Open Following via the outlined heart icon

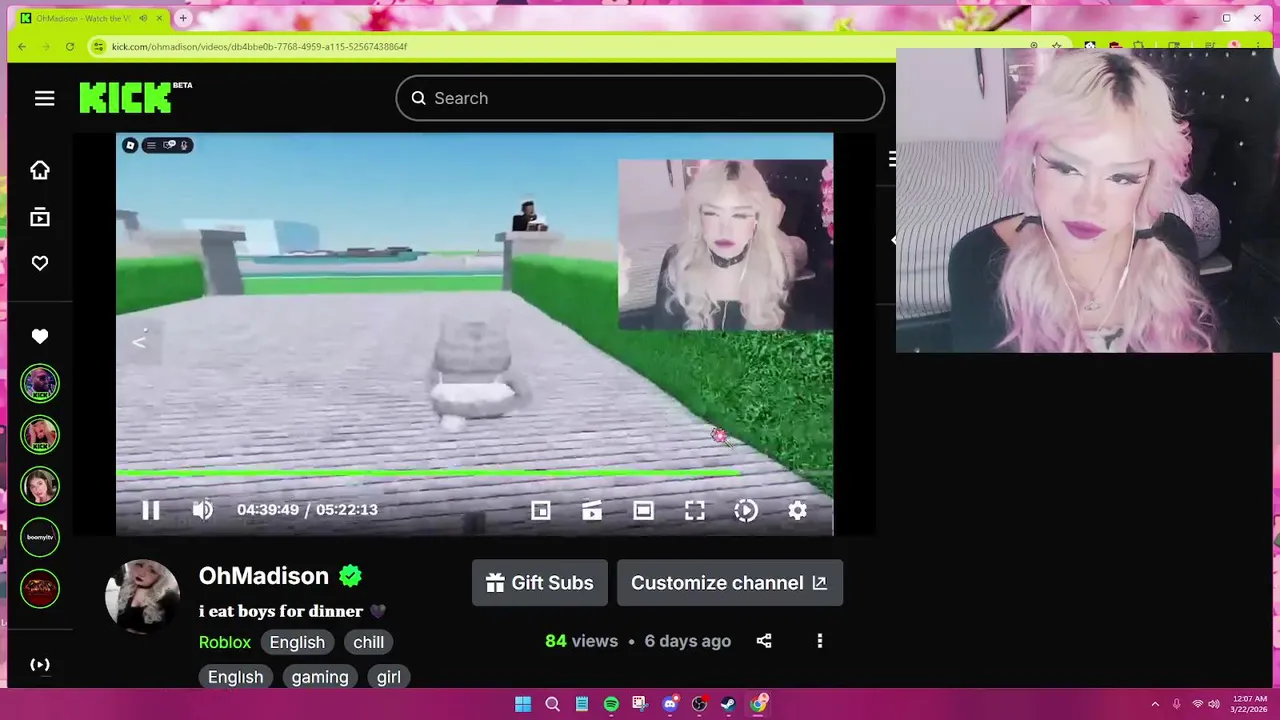pyautogui.click(x=40, y=263)
